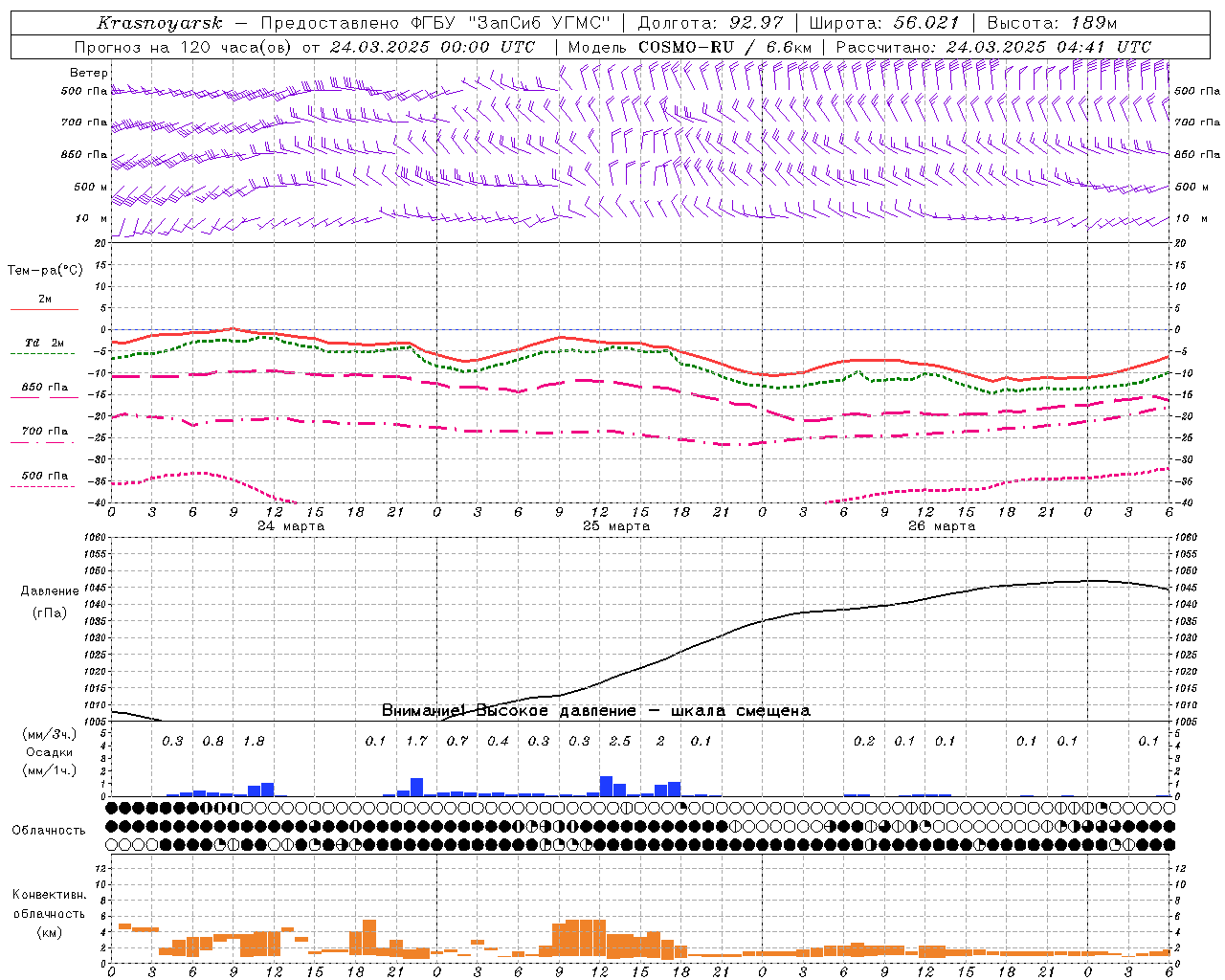1225x980 pixels.
Task: Click the Давление pressure label
Action: click(x=50, y=590)
